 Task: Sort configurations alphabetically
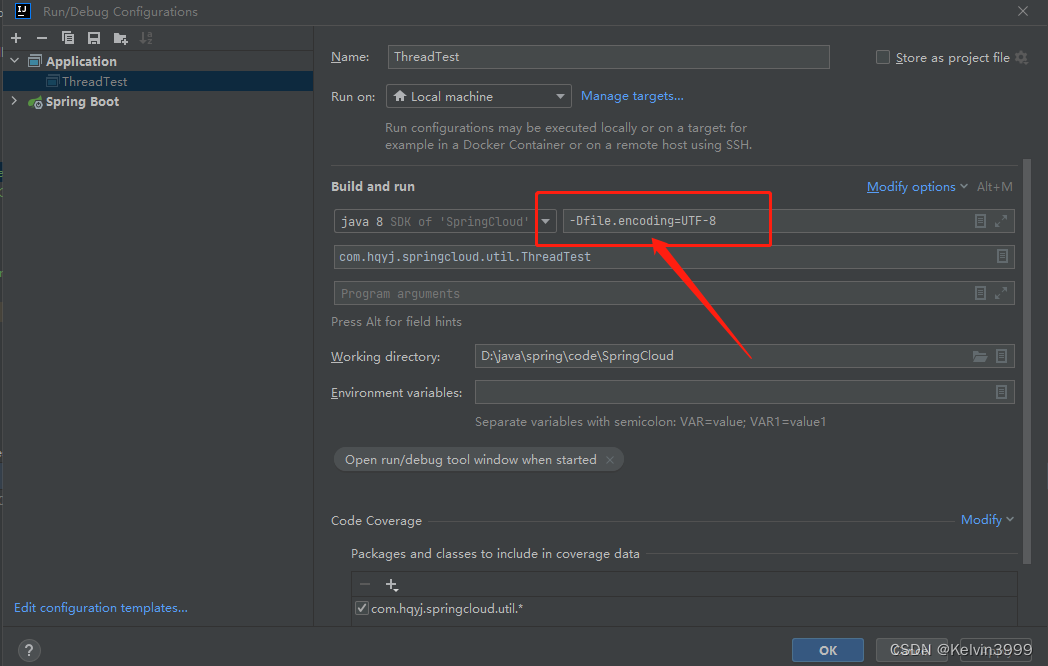tap(146, 38)
